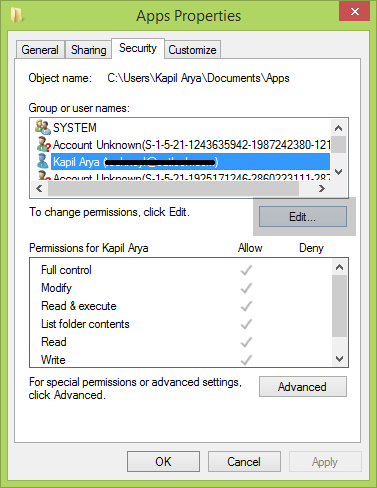Click right arrow of horizontal user list scrollbar

(322, 189)
